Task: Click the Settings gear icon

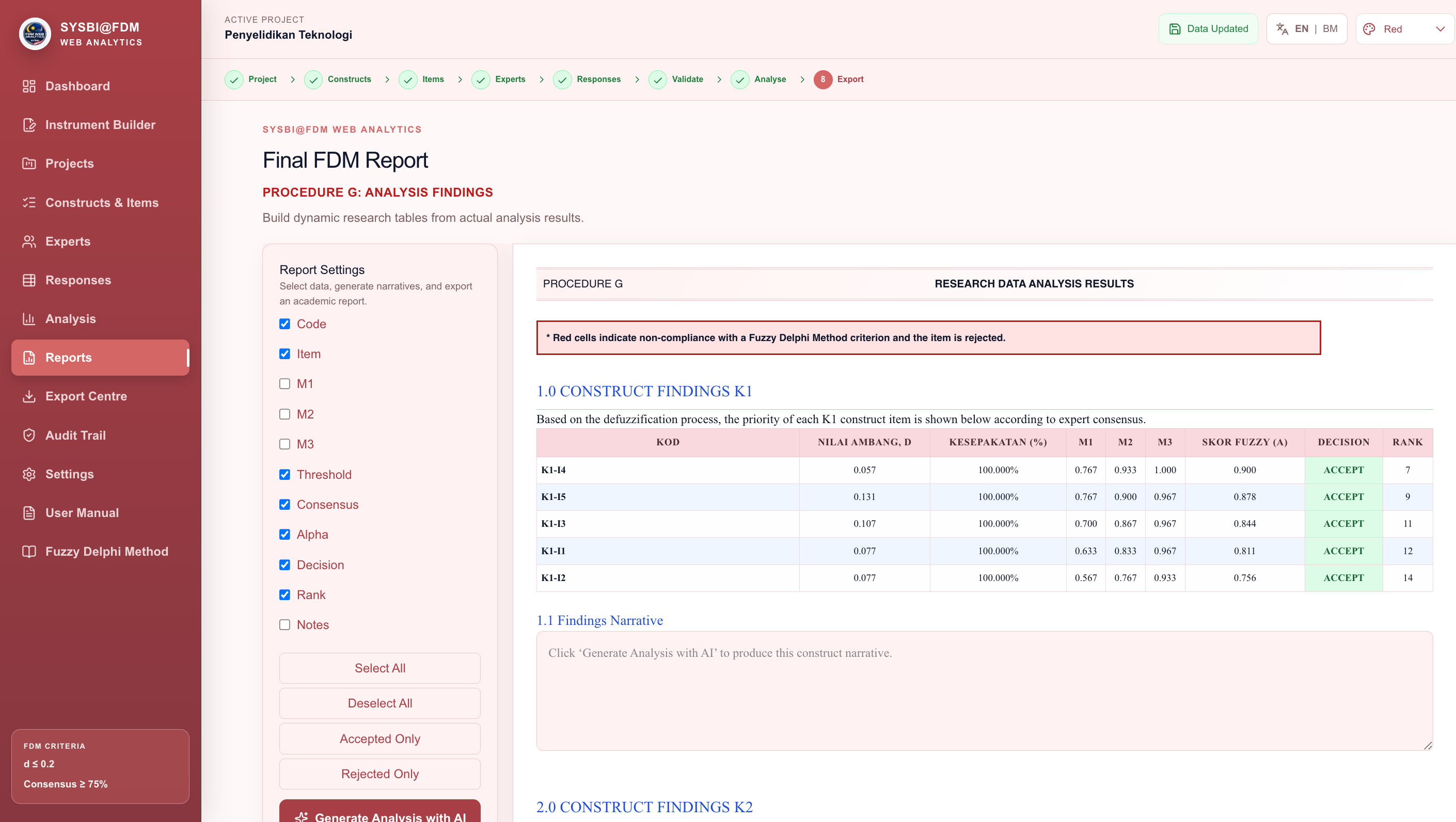Action: (x=29, y=474)
